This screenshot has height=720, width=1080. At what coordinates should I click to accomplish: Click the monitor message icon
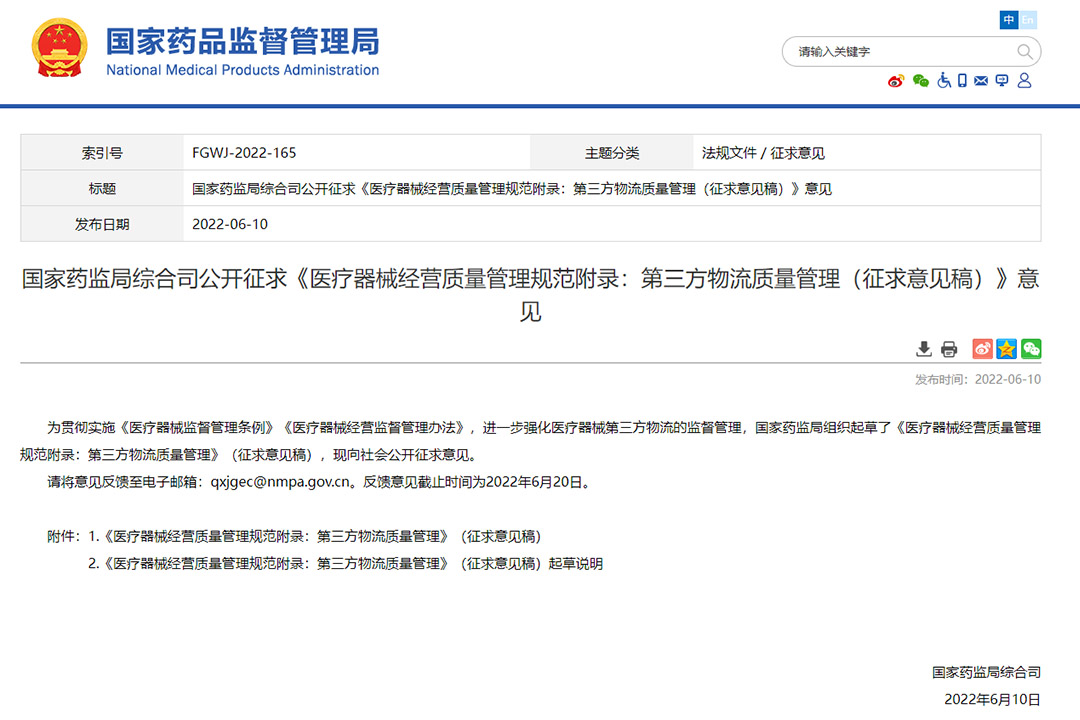[1002, 81]
